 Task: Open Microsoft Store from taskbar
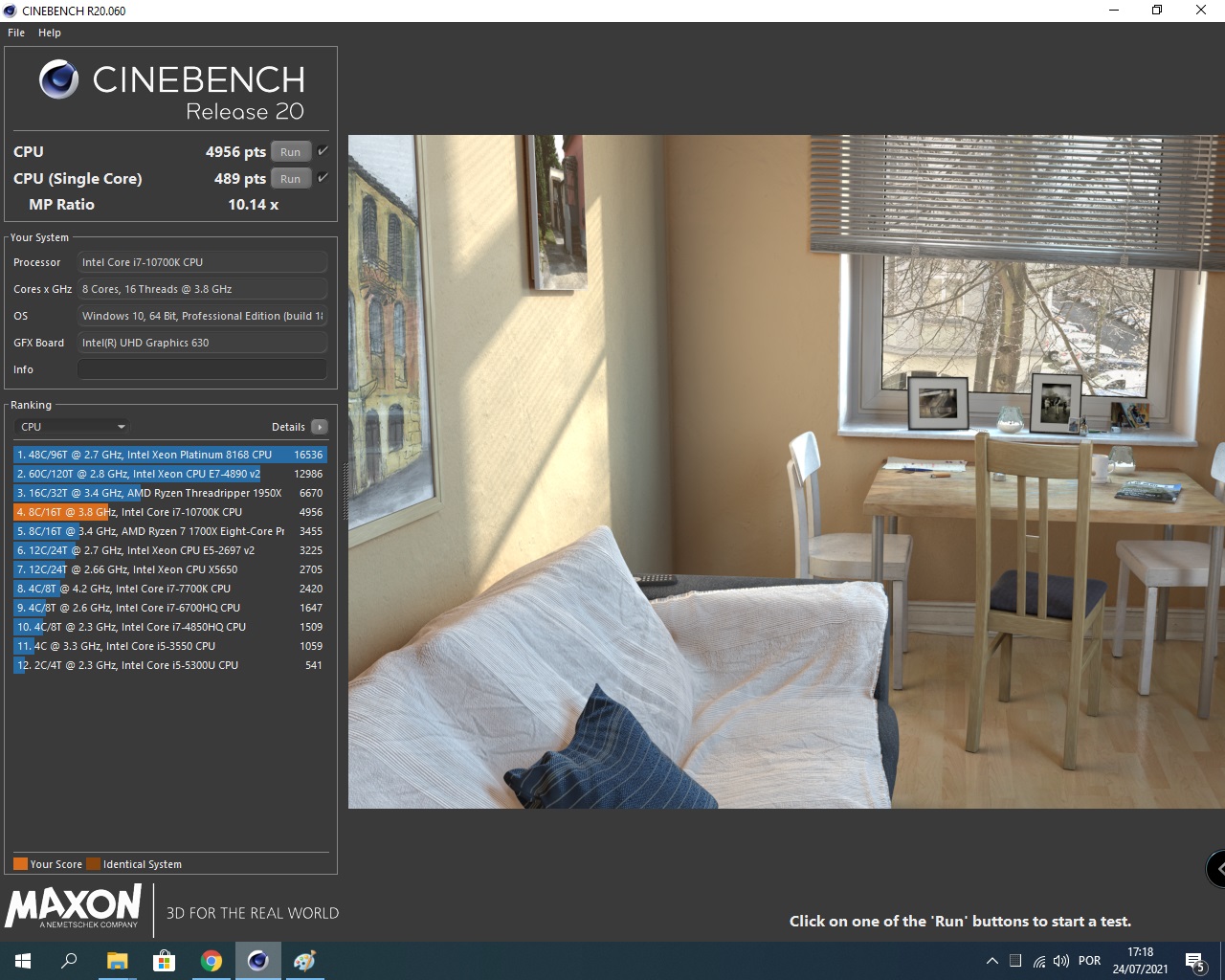pos(164,961)
